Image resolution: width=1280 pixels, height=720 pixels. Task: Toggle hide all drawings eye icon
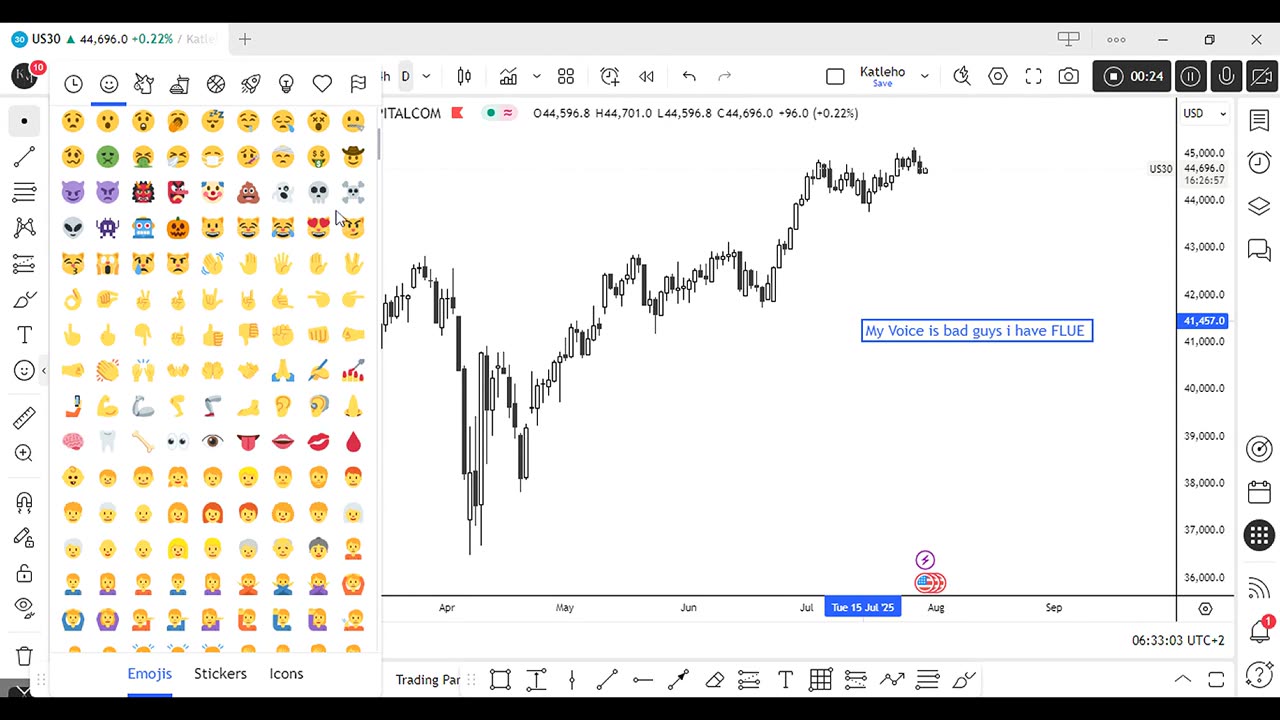24,607
